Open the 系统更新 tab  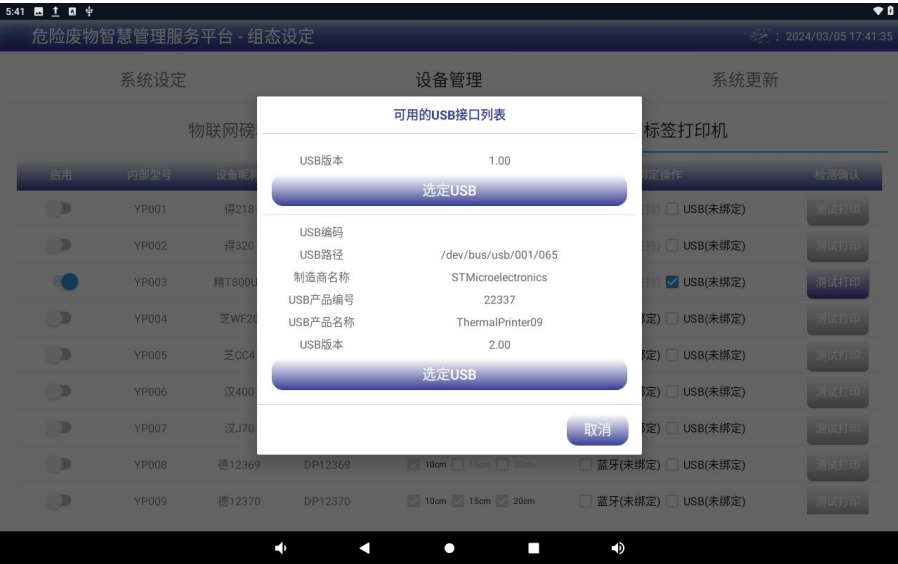(x=745, y=80)
